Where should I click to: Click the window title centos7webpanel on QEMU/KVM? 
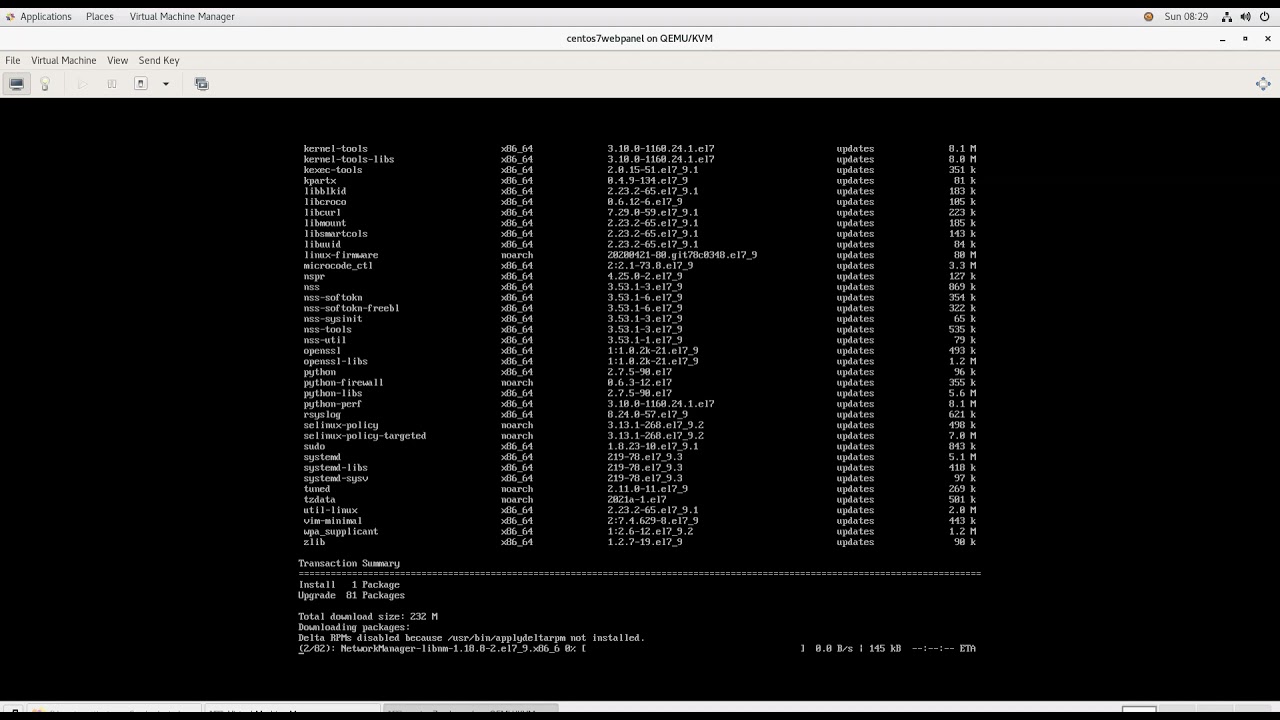pyautogui.click(x=639, y=38)
